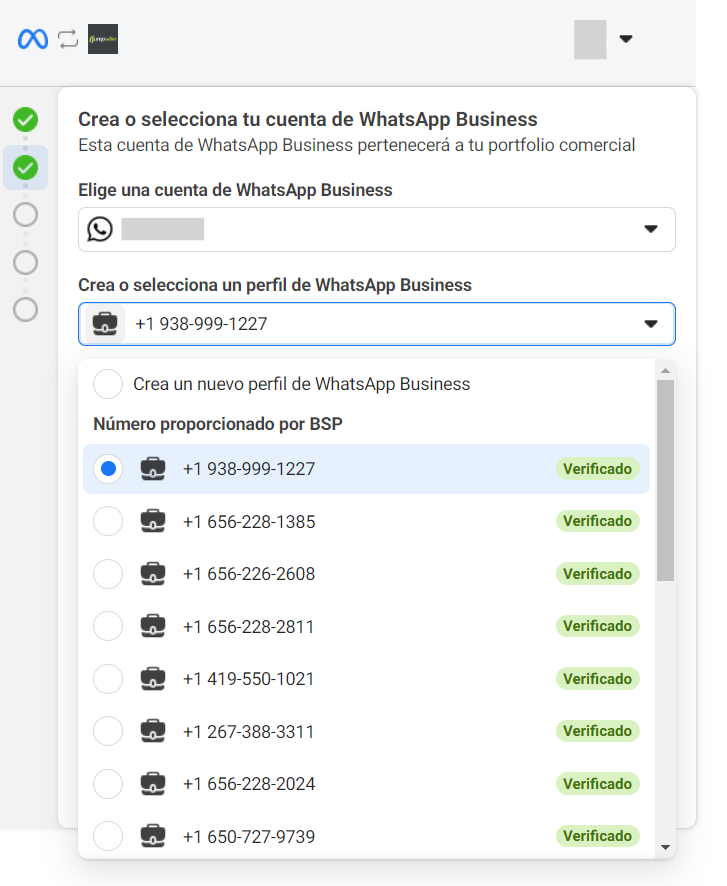The width and height of the screenshot is (727, 886).
Task: Click the highlighted second green checkmark step
Action: click(26, 167)
